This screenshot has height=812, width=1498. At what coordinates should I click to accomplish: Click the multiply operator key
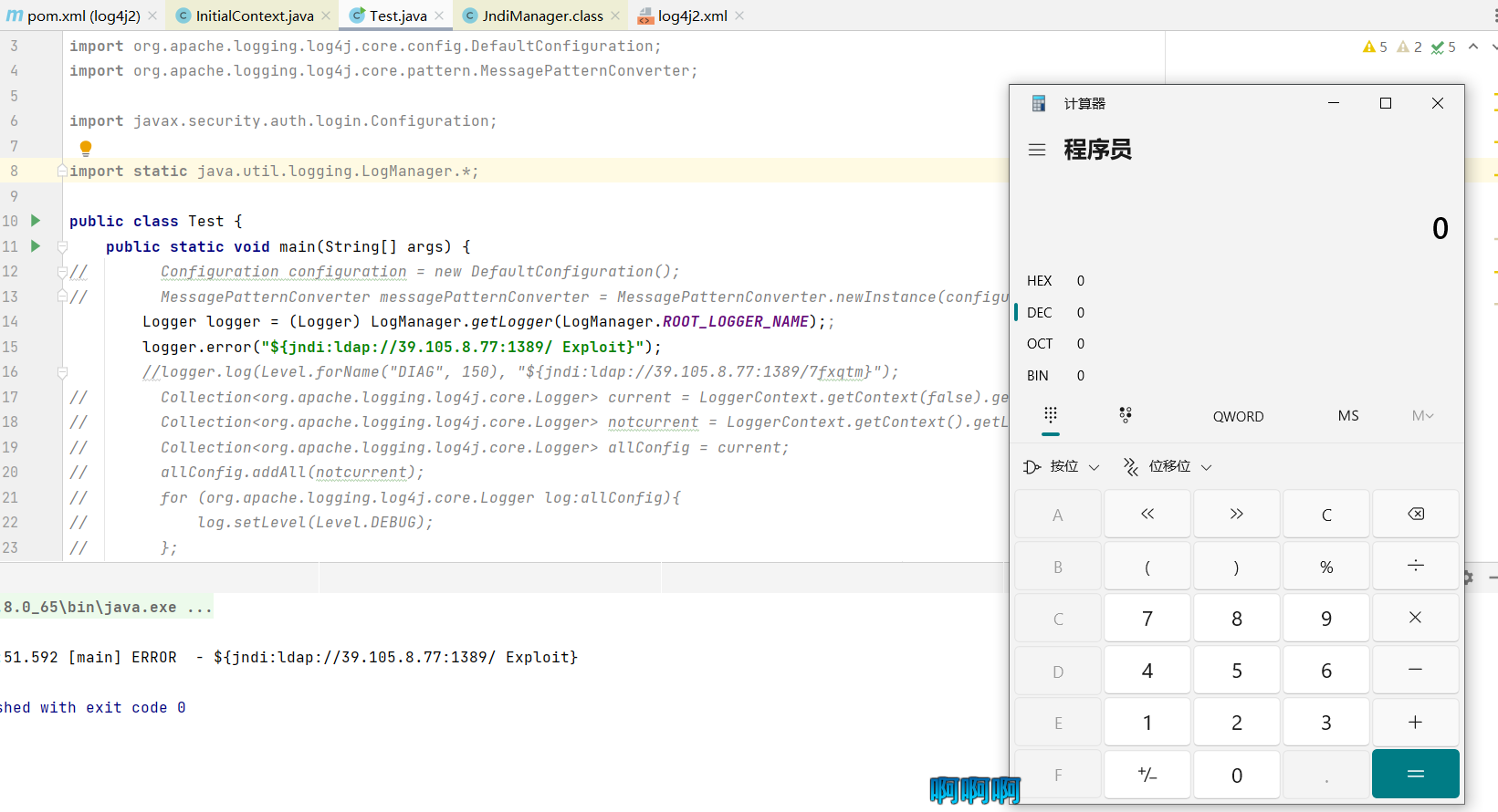[x=1416, y=619]
